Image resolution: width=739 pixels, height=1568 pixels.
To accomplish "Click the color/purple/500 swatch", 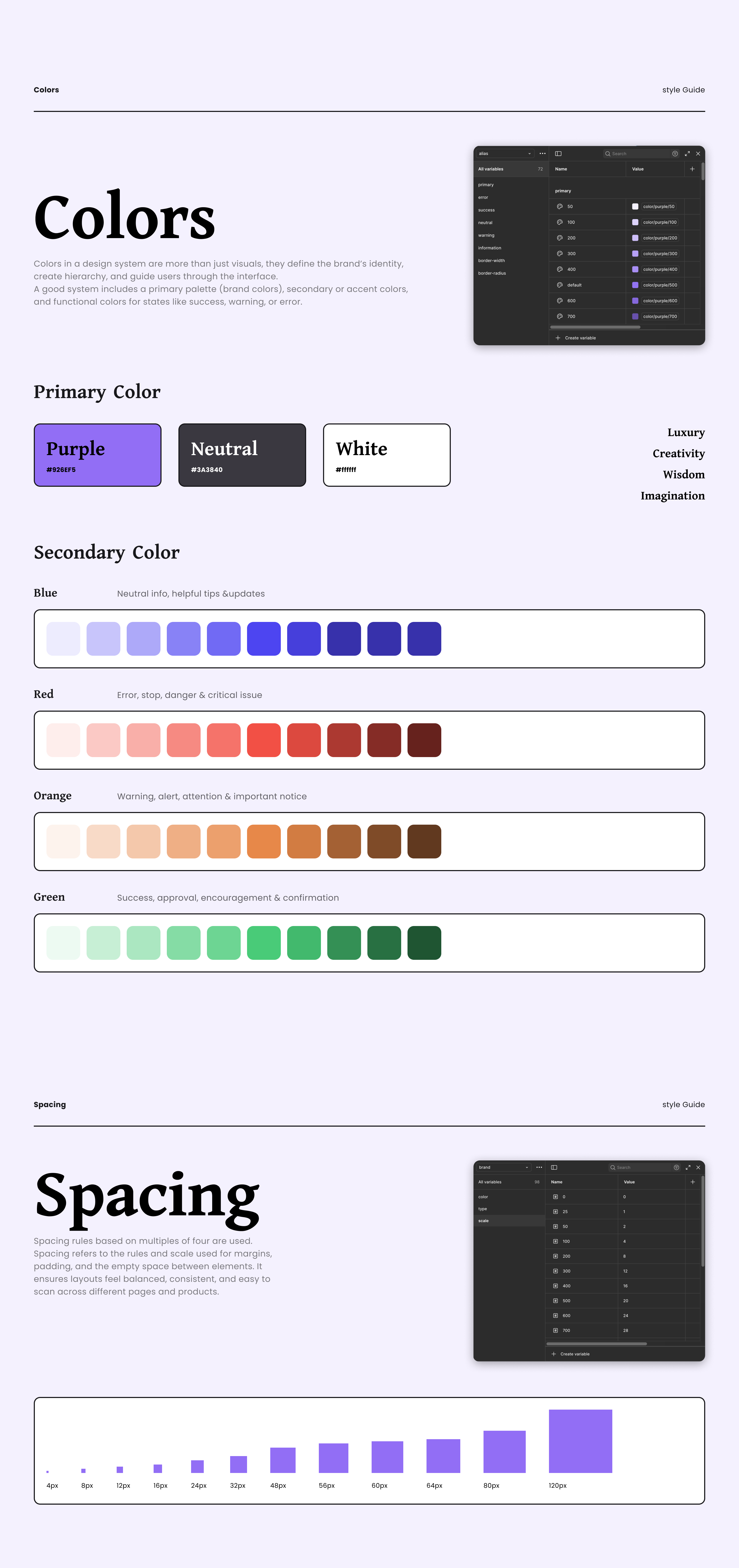I will pyautogui.click(x=636, y=285).
